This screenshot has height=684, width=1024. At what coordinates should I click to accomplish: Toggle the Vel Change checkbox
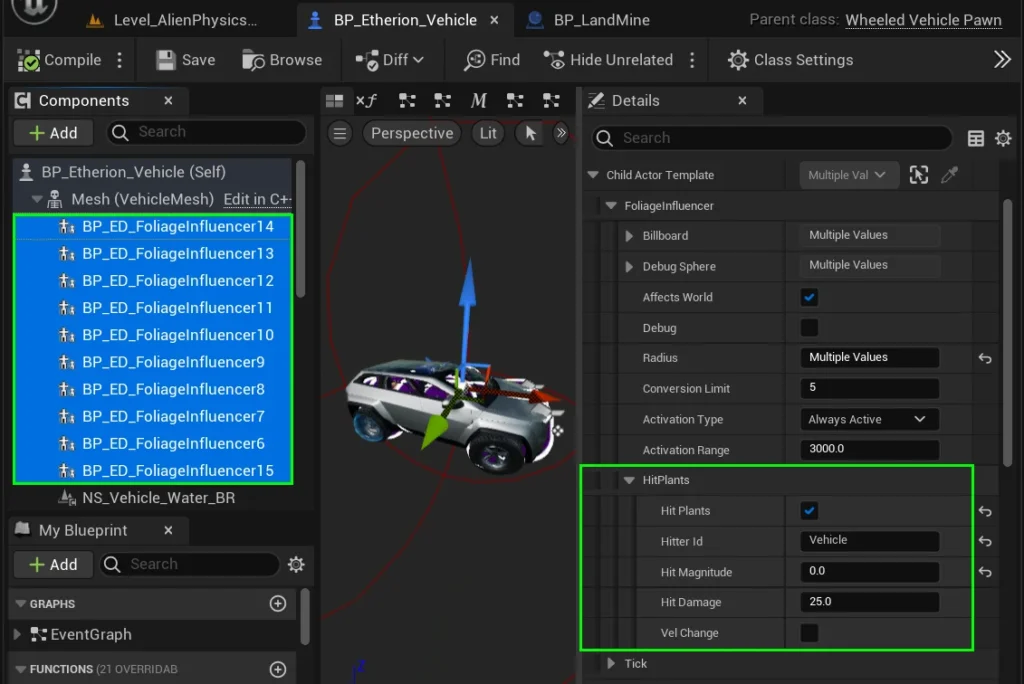point(810,633)
